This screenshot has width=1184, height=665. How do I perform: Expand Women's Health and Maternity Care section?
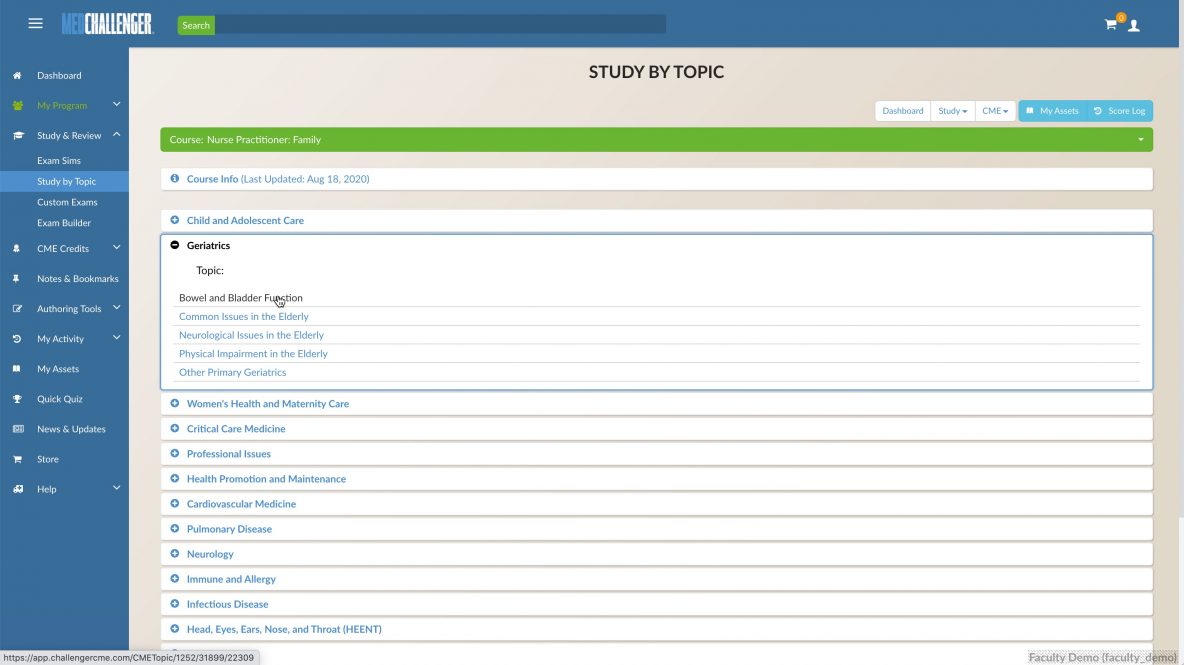point(656,404)
